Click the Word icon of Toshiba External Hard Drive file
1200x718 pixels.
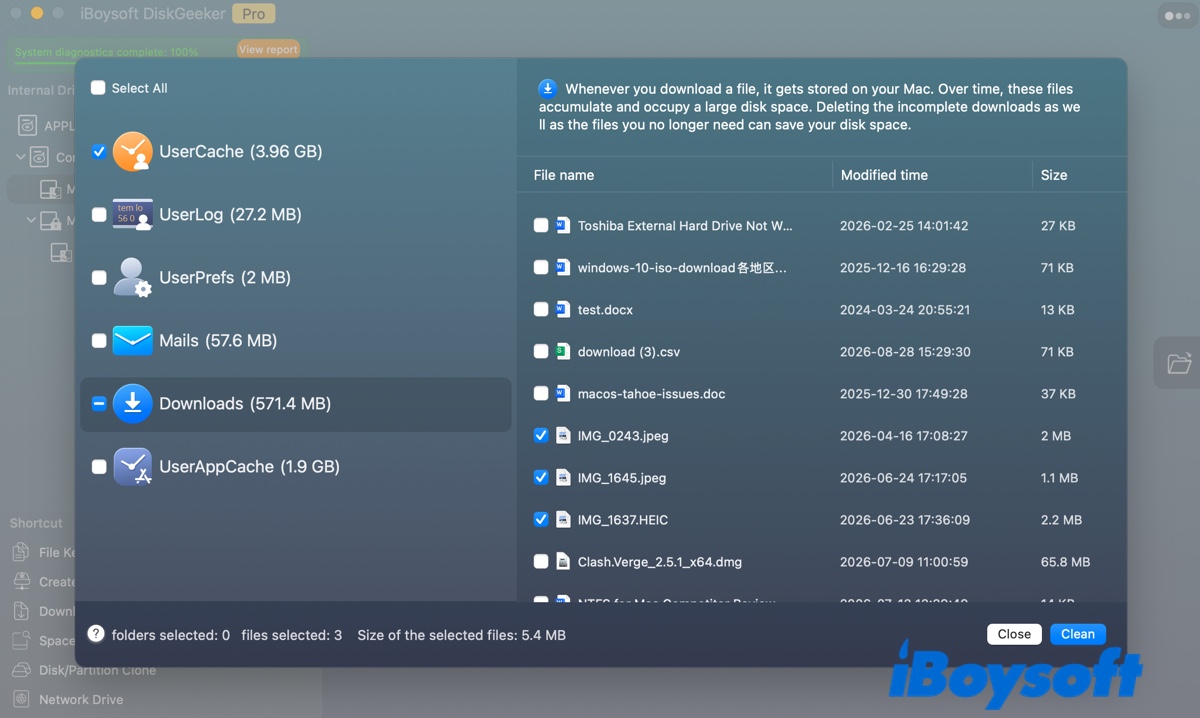(563, 226)
